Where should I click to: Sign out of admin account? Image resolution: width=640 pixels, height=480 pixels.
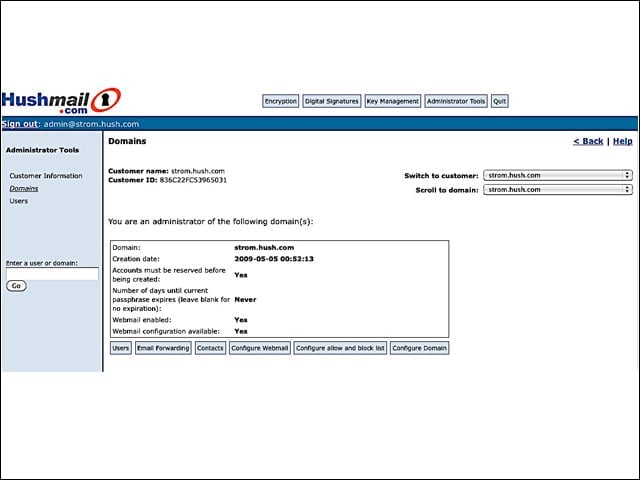click(x=20, y=124)
